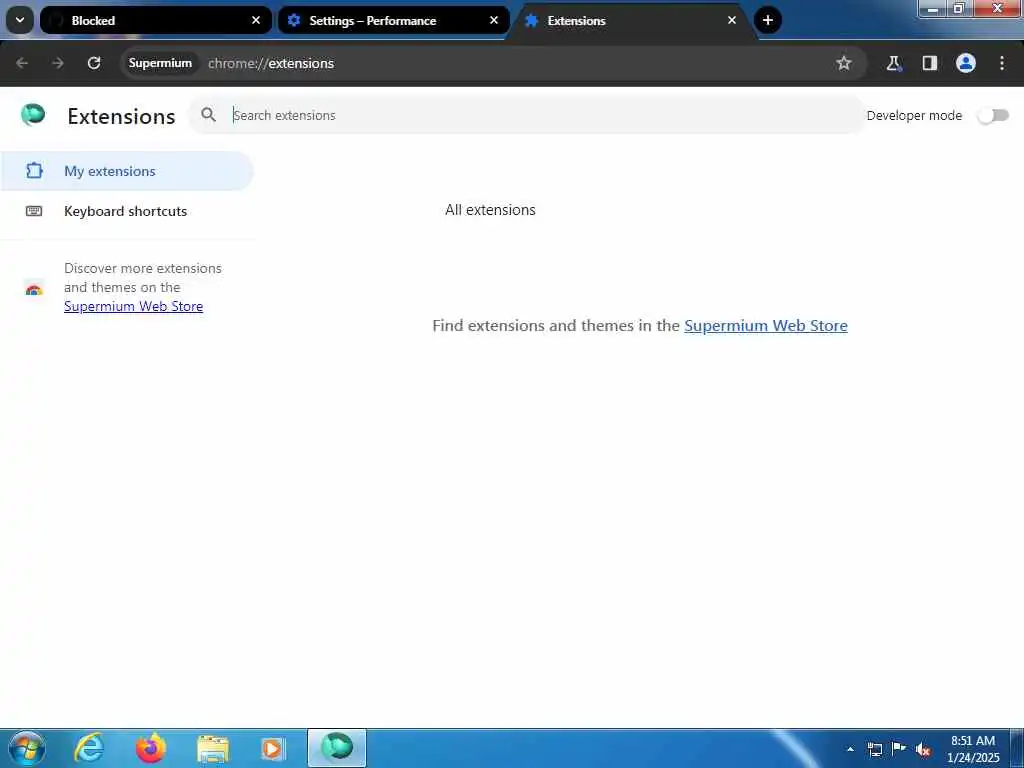1024x768 pixels.
Task: Open sidebar Supermium Web Store link
Action: coord(133,306)
